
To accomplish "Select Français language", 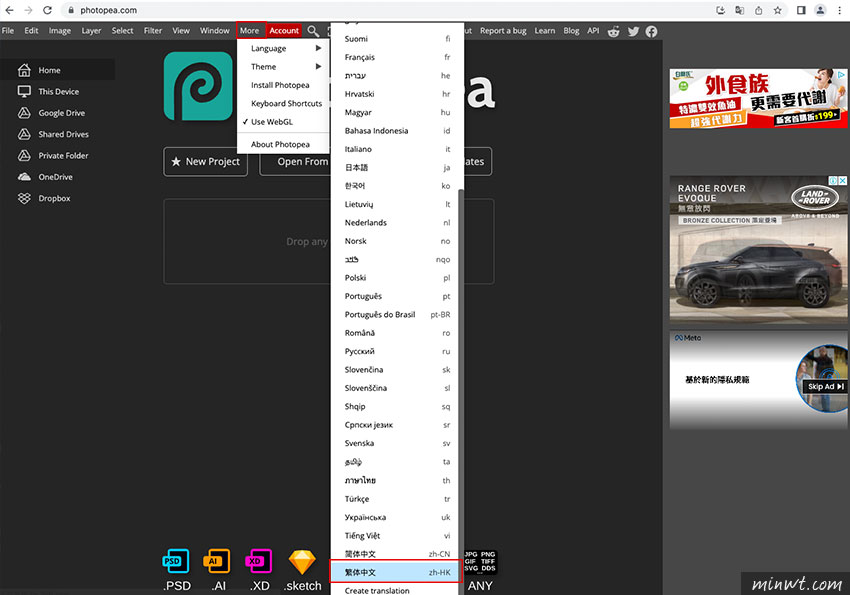I will (394, 57).
